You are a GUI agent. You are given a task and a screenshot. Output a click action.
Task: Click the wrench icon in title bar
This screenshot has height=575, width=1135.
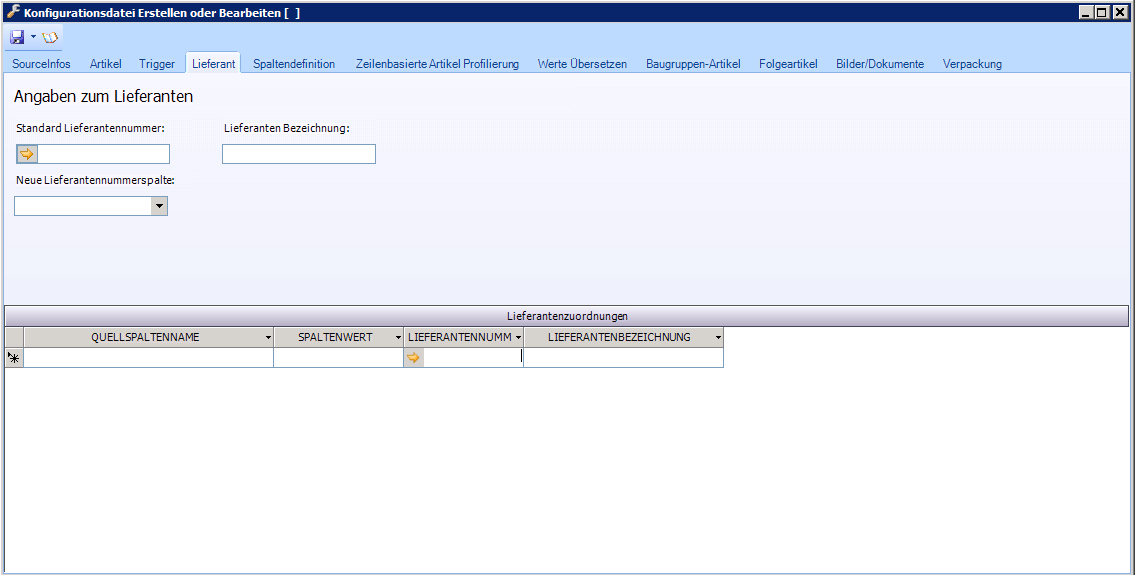(x=13, y=12)
